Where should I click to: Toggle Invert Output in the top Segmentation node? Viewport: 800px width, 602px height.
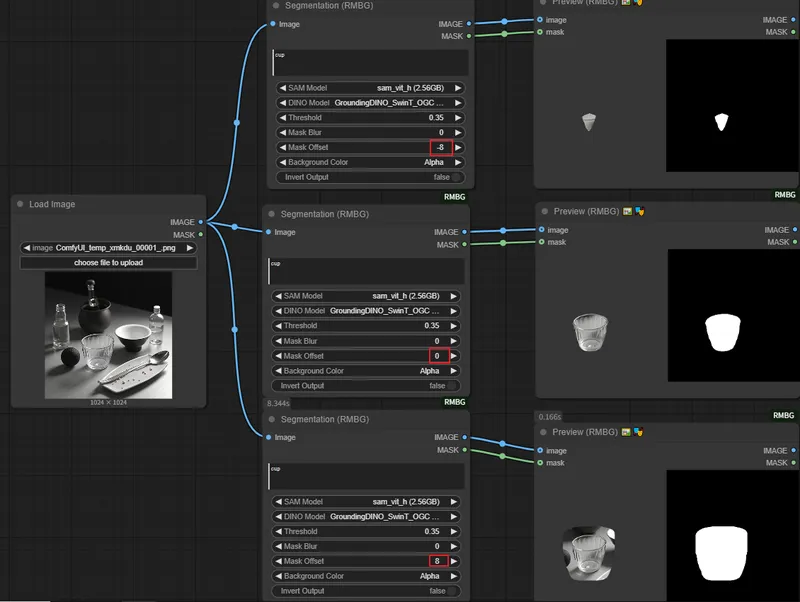(370, 177)
